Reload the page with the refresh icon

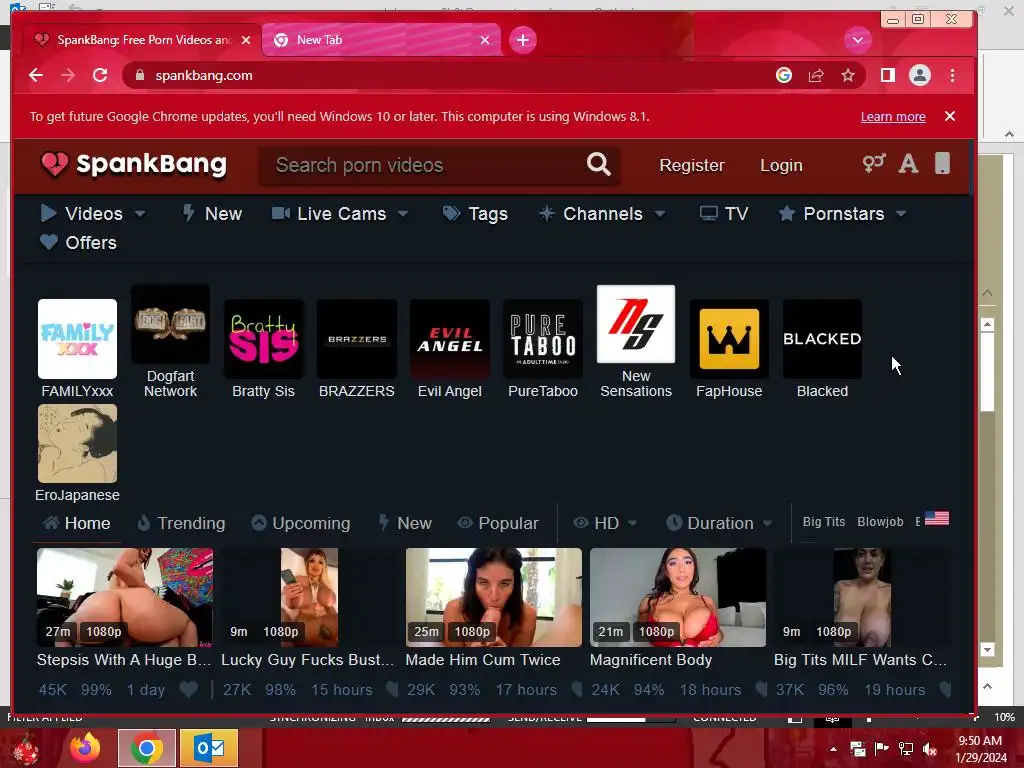100,75
